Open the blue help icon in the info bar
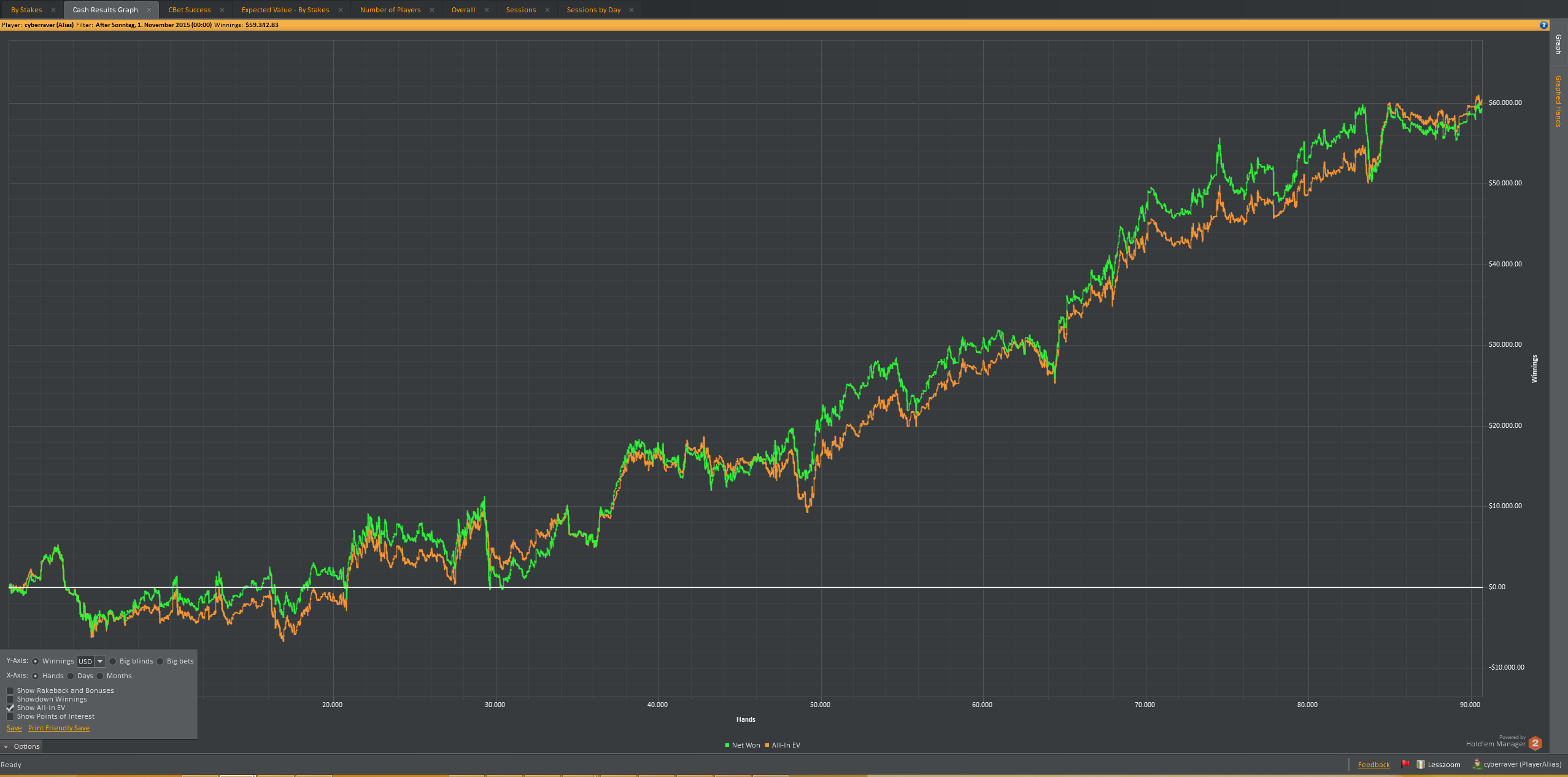Image resolution: width=1568 pixels, height=777 pixels. click(x=1544, y=25)
